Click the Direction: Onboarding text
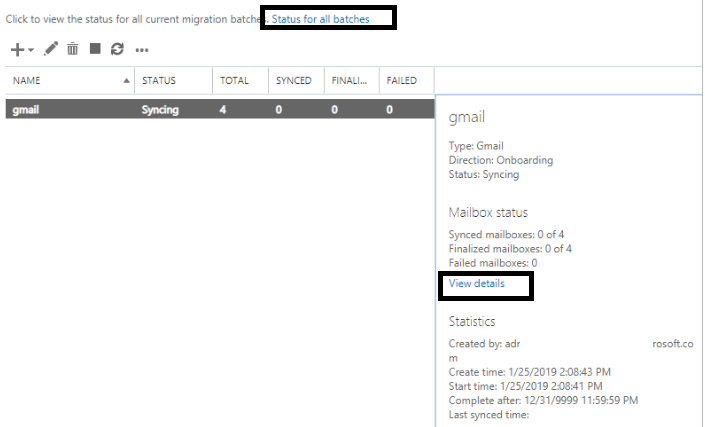Screen dimensions: 705x427 pos(501,160)
